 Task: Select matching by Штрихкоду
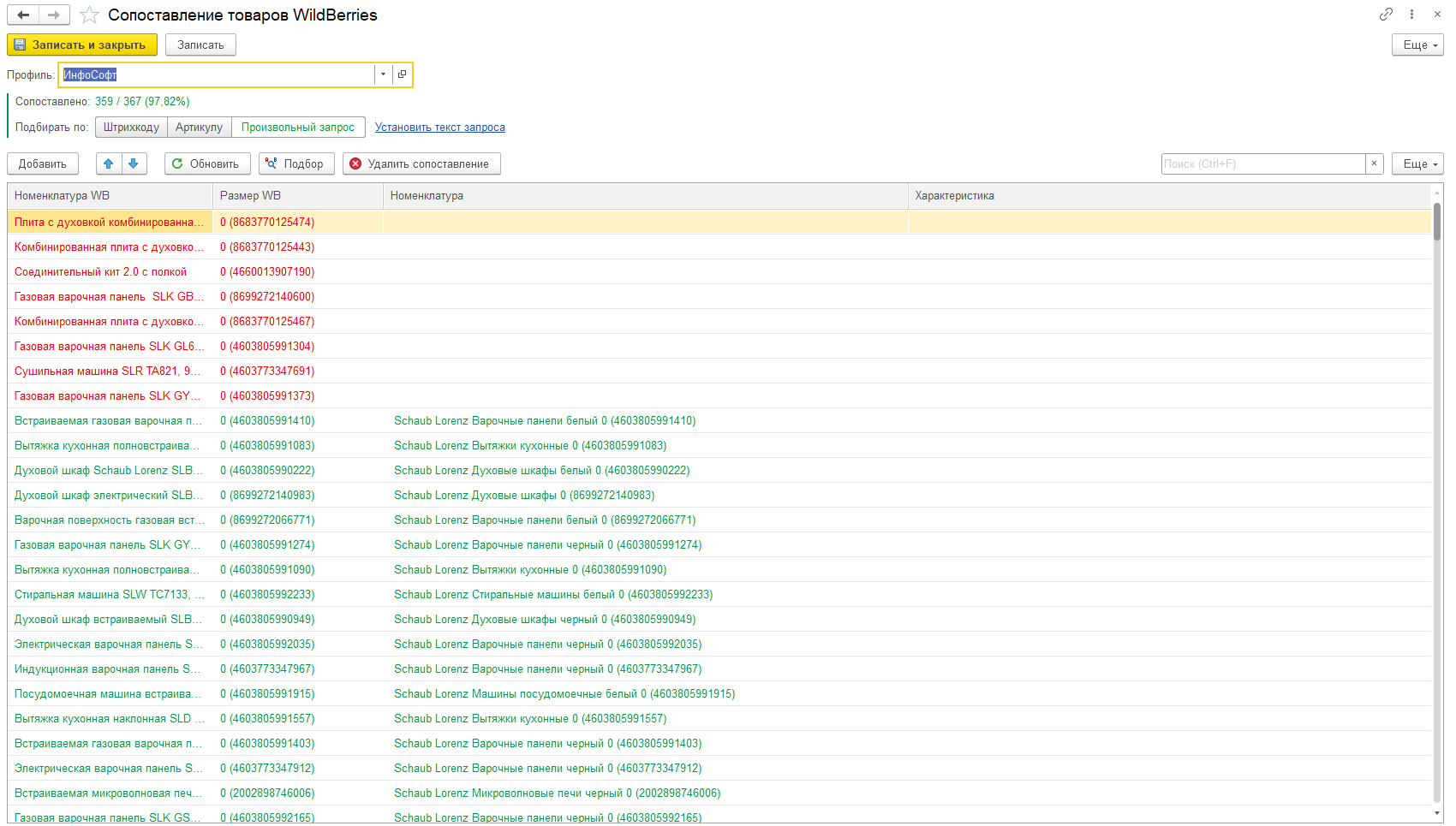click(x=131, y=127)
